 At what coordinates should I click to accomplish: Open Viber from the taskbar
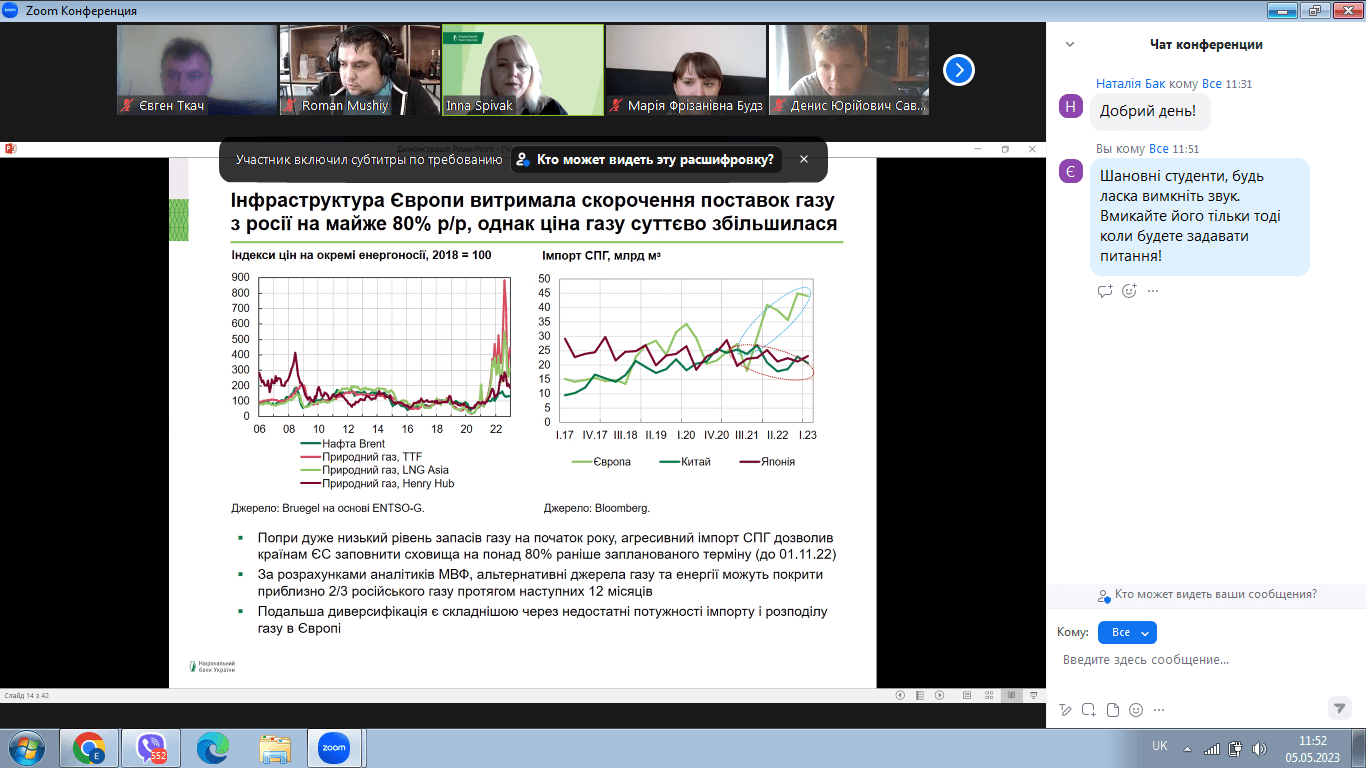coord(151,748)
